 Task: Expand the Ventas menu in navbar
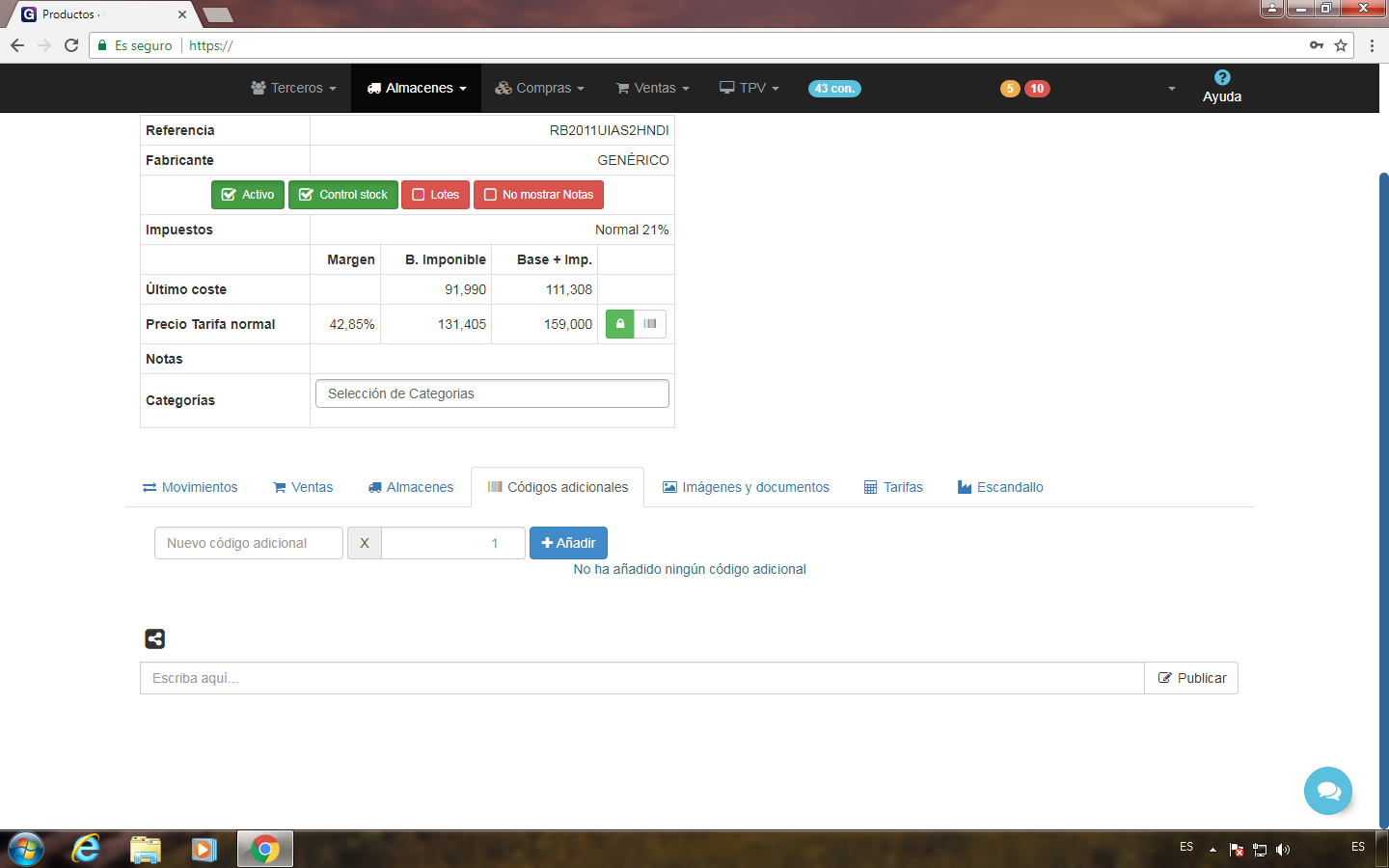(653, 88)
